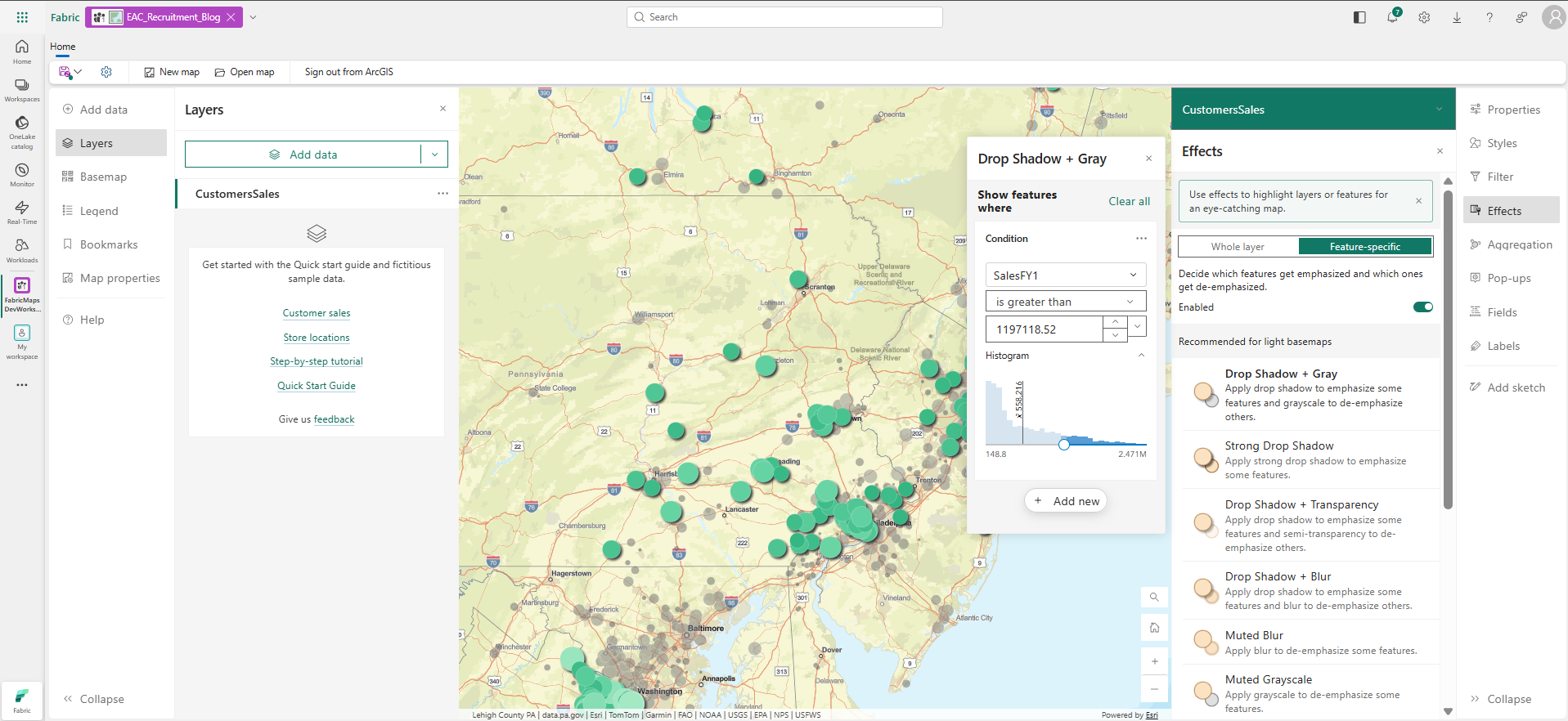Open the Pop-ups panel
Image resolution: width=1568 pixels, height=721 pixels.
coord(1512,278)
